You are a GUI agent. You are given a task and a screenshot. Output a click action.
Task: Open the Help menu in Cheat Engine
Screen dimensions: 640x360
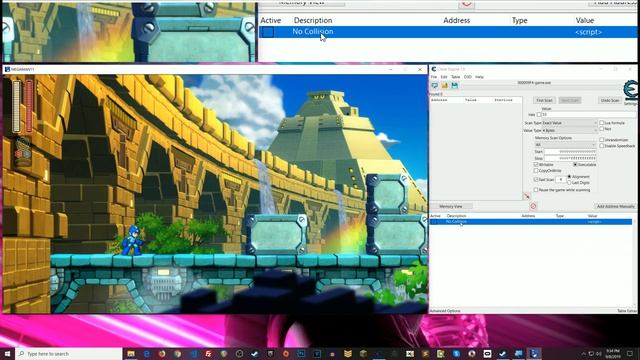point(480,77)
